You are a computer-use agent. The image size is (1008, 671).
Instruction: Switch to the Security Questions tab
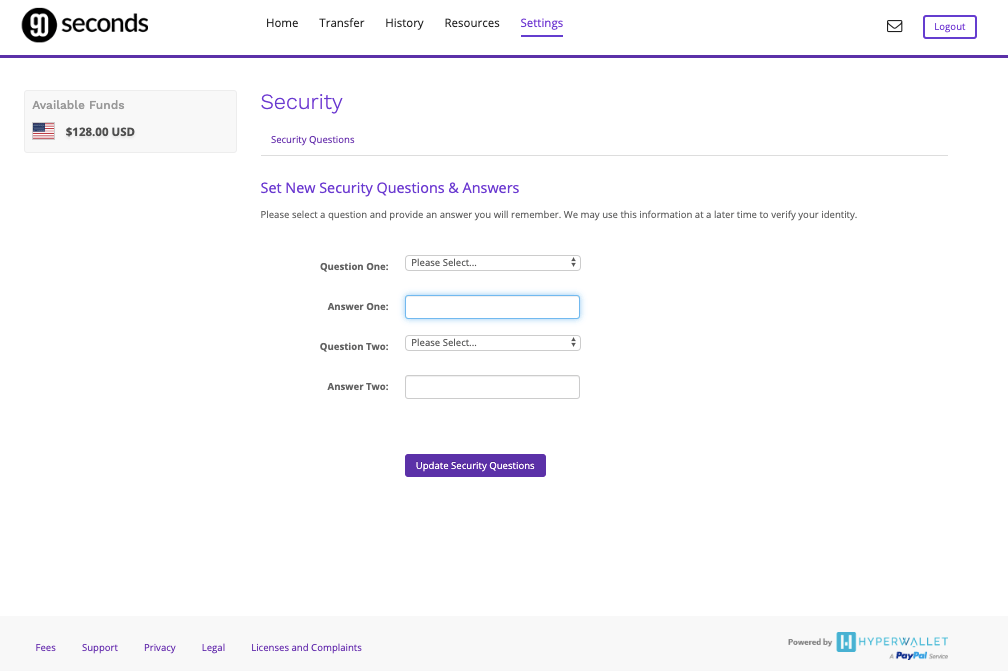click(312, 139)
